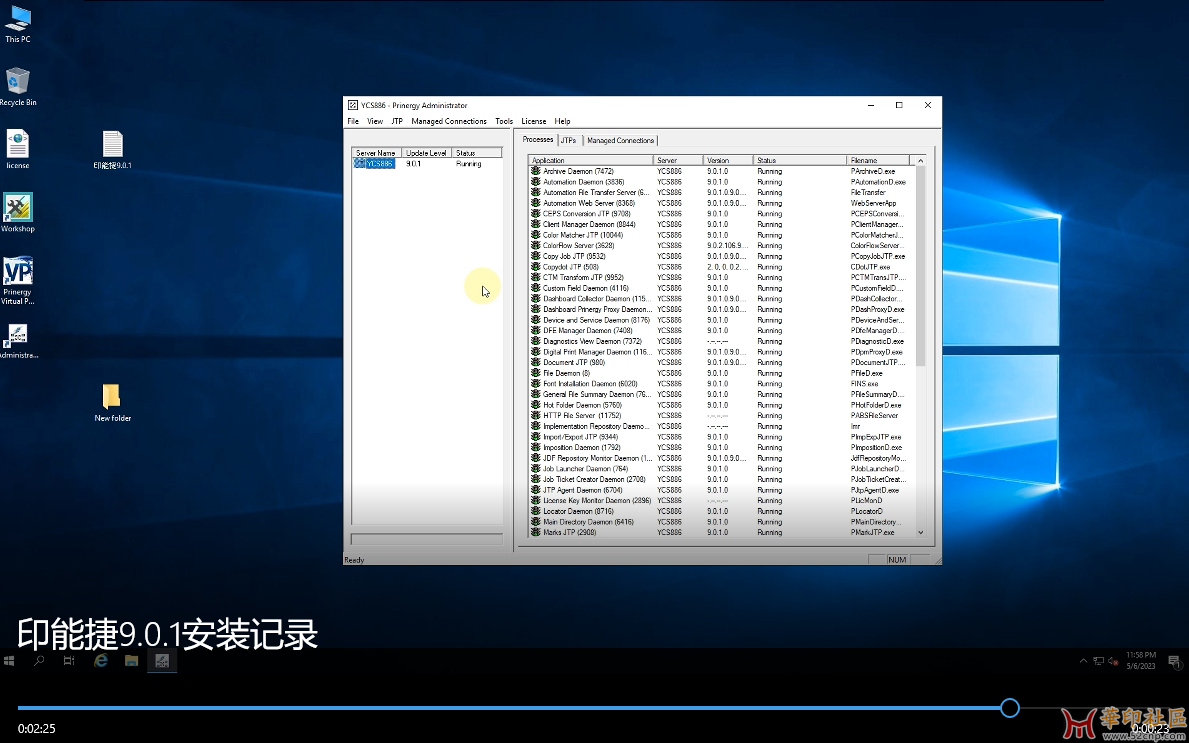Select the license file icon on desktop

coord(17,149)
